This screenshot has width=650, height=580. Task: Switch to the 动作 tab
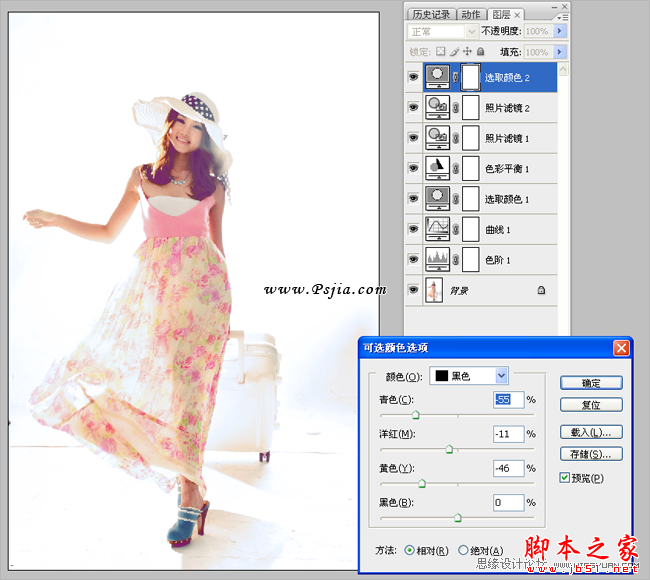(471, 15)
